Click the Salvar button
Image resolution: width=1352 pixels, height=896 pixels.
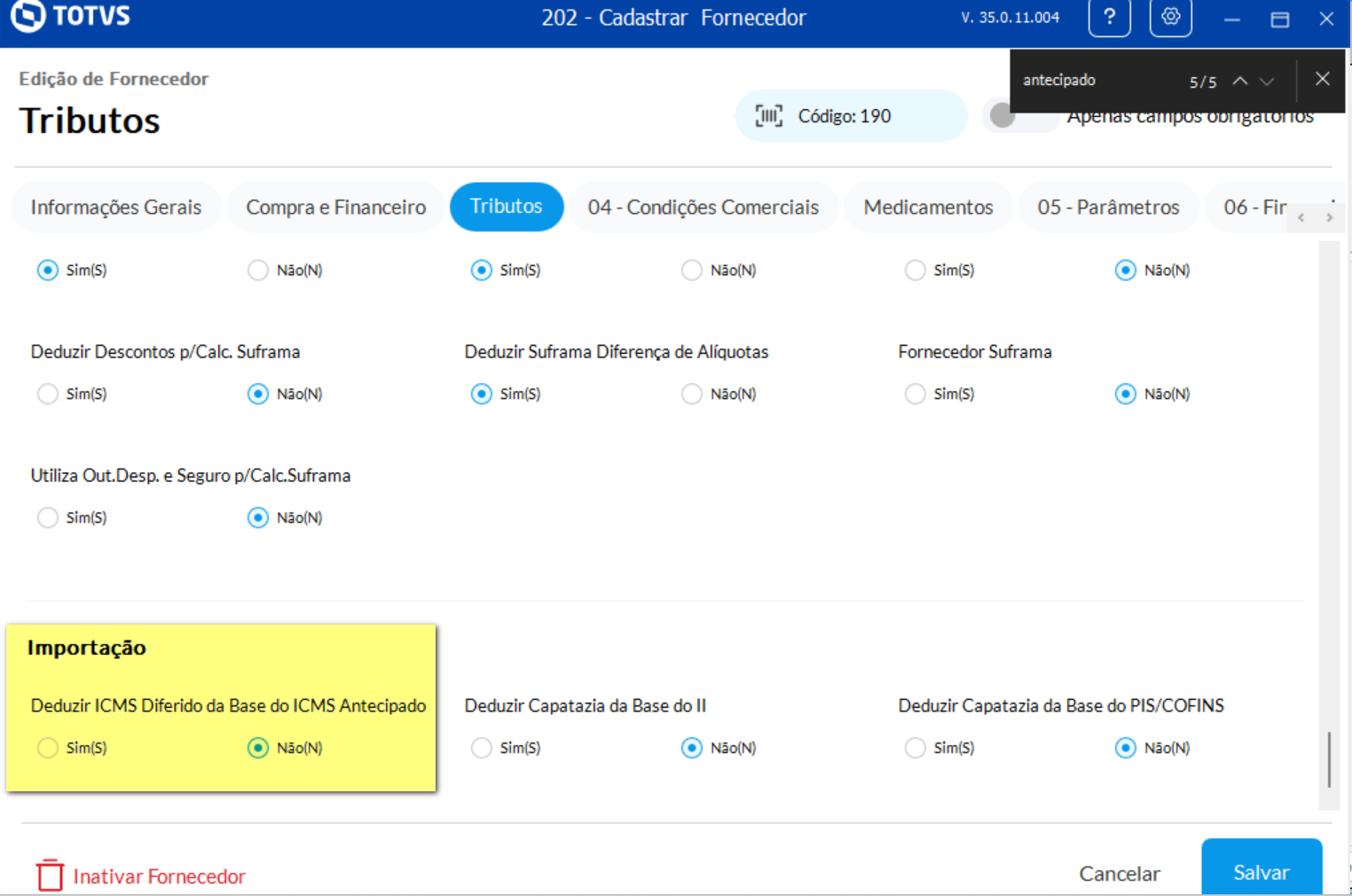(1261, 871)
